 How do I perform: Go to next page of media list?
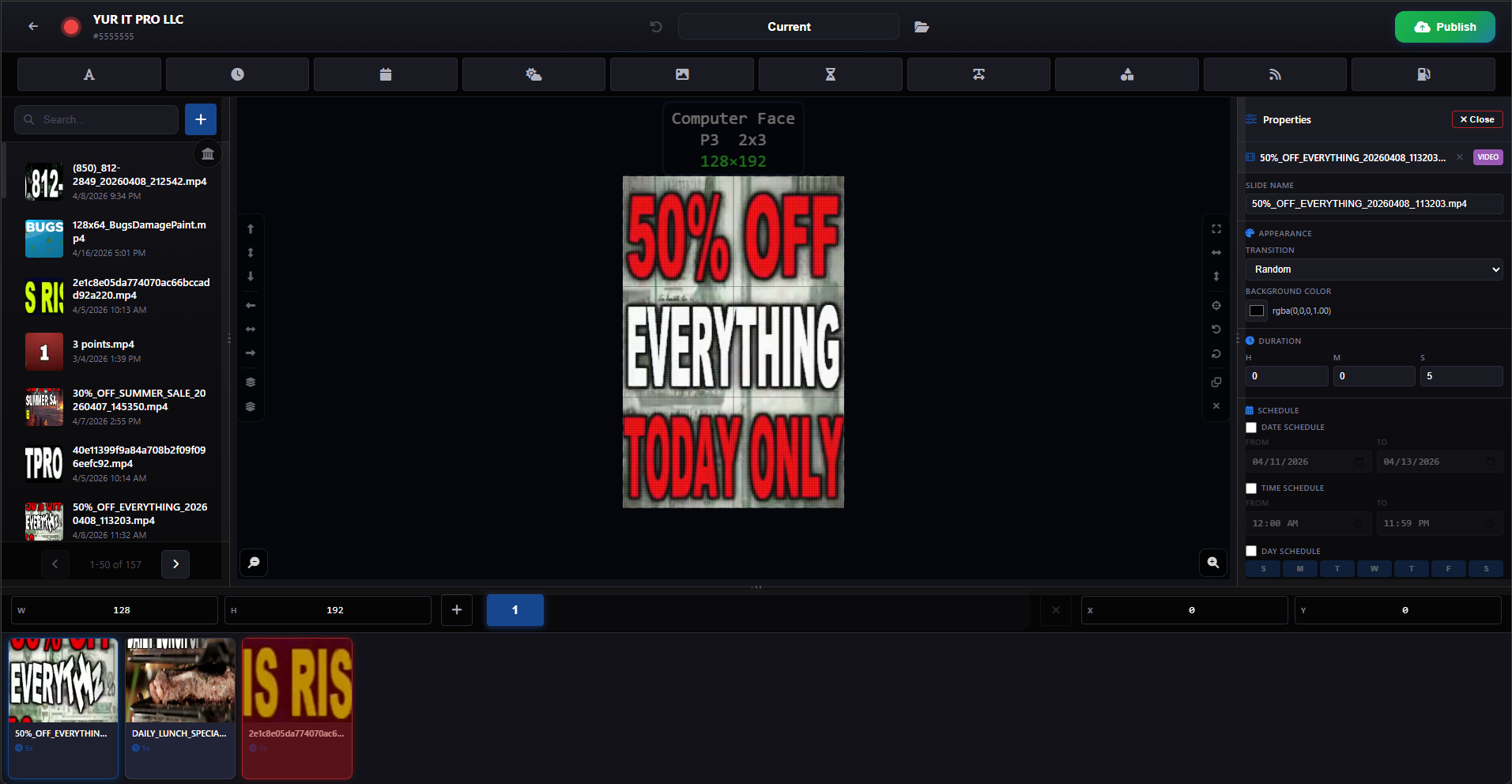175,564
